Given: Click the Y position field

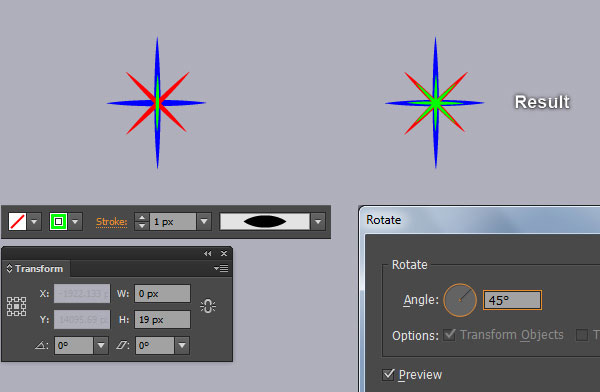Looking at the screenshot, I should tap(82, 320).
